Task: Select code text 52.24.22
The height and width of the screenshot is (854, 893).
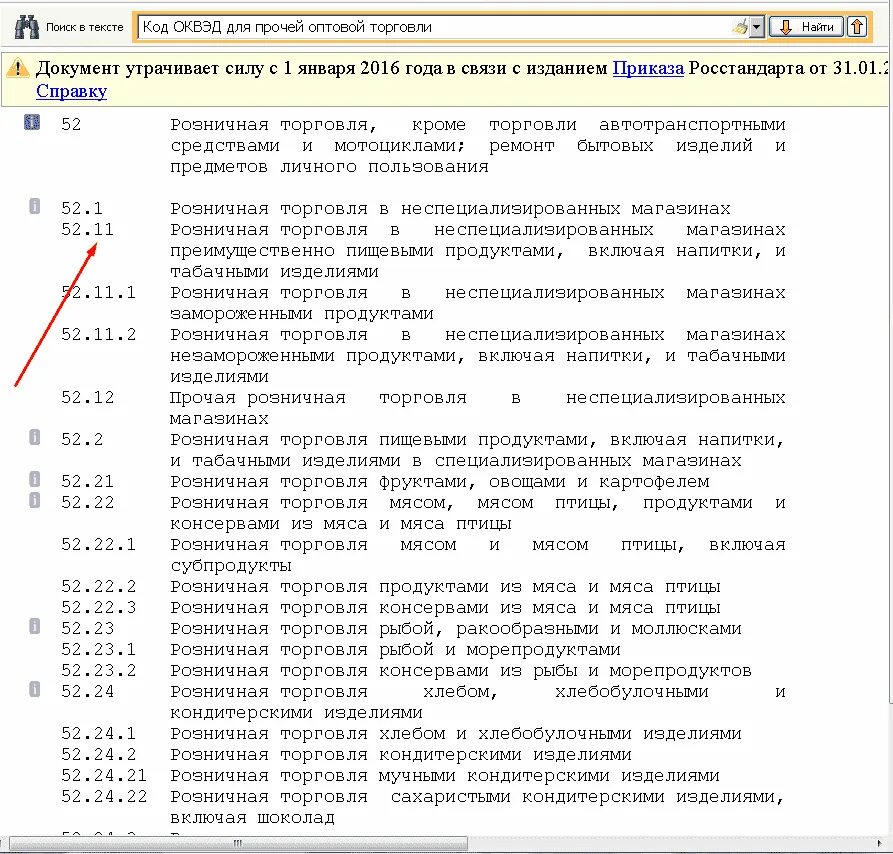Action: 104,796
